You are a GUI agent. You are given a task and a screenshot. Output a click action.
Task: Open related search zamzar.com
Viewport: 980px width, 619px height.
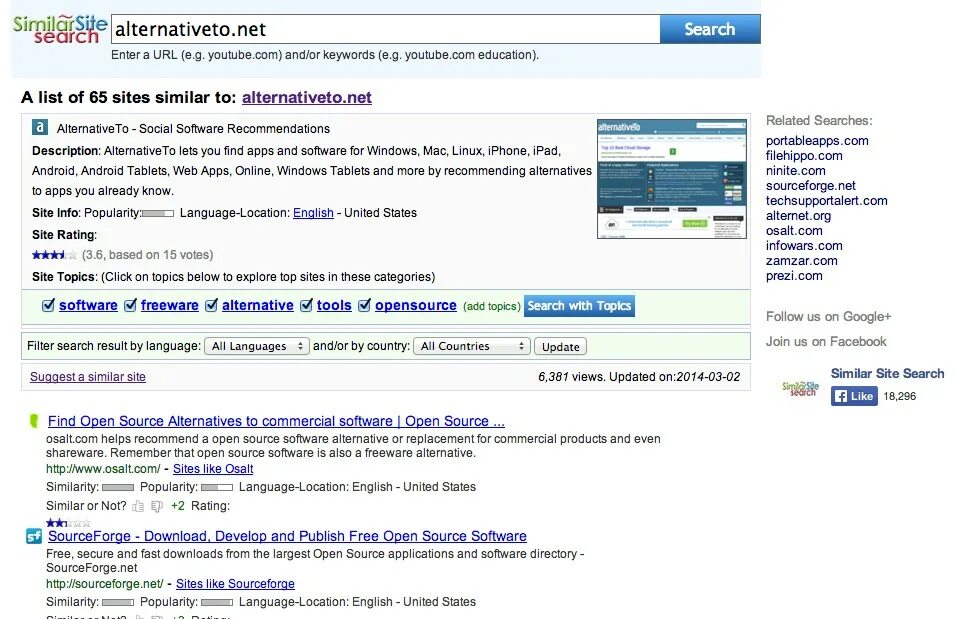tap(801, 261)
